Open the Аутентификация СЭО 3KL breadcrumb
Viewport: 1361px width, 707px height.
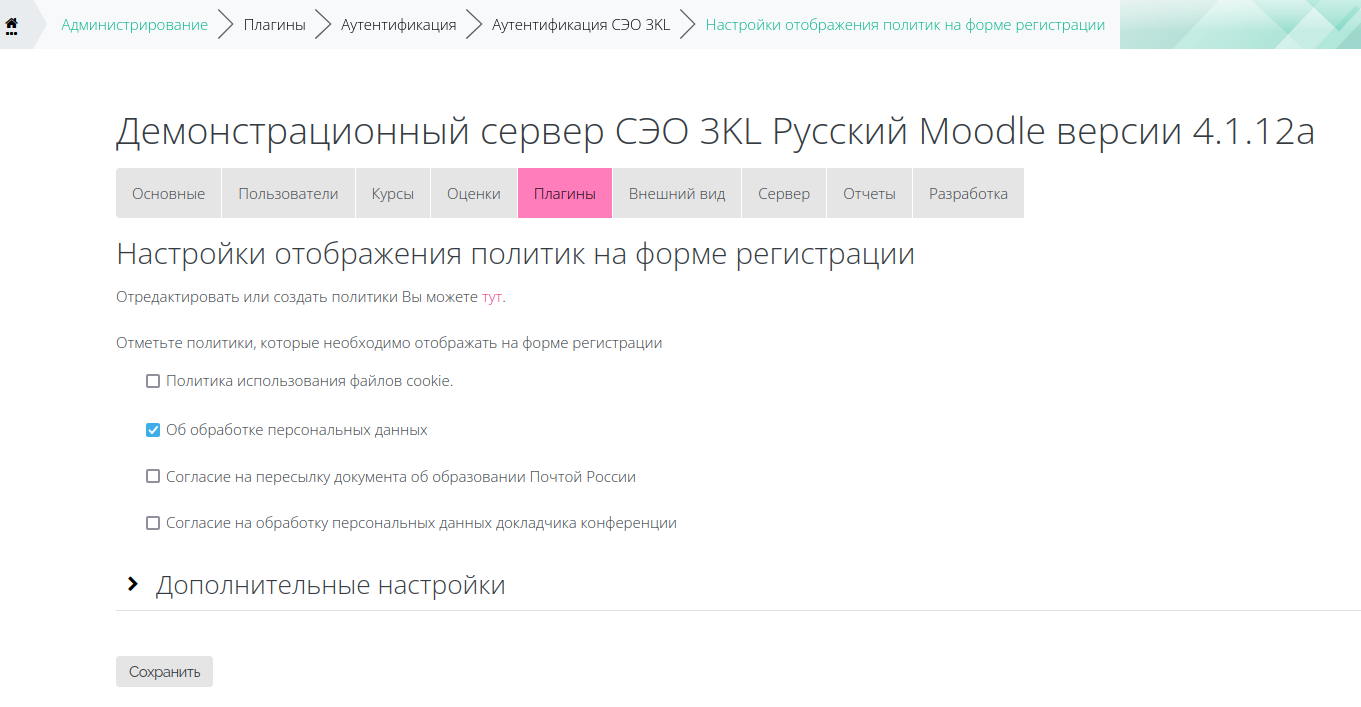pyautogui.click(x=581, y=25)
